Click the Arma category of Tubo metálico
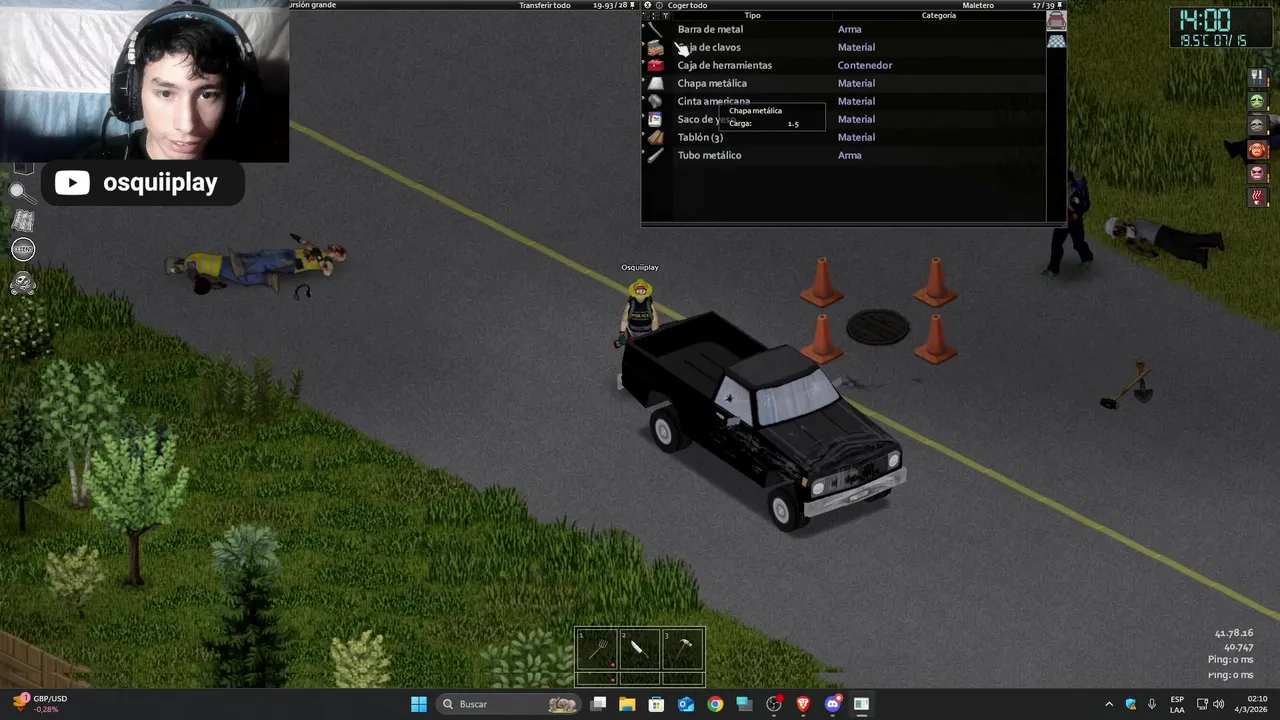1280x720 pixels. pyautogui.click(x=849, y=155)
